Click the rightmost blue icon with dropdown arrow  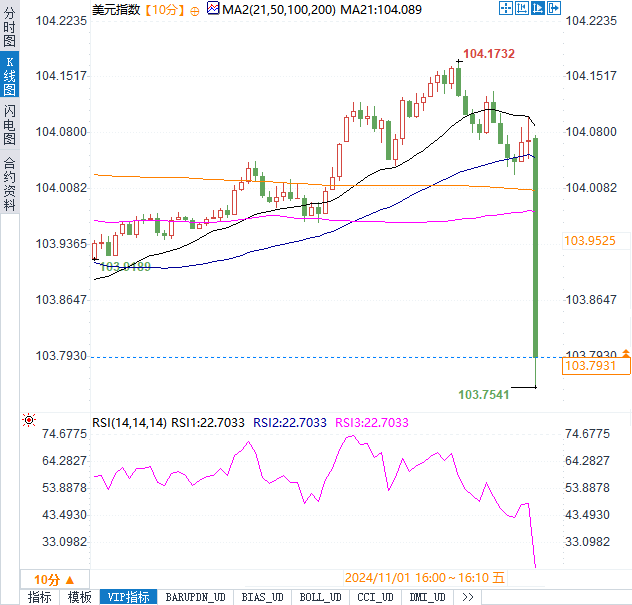552,9
